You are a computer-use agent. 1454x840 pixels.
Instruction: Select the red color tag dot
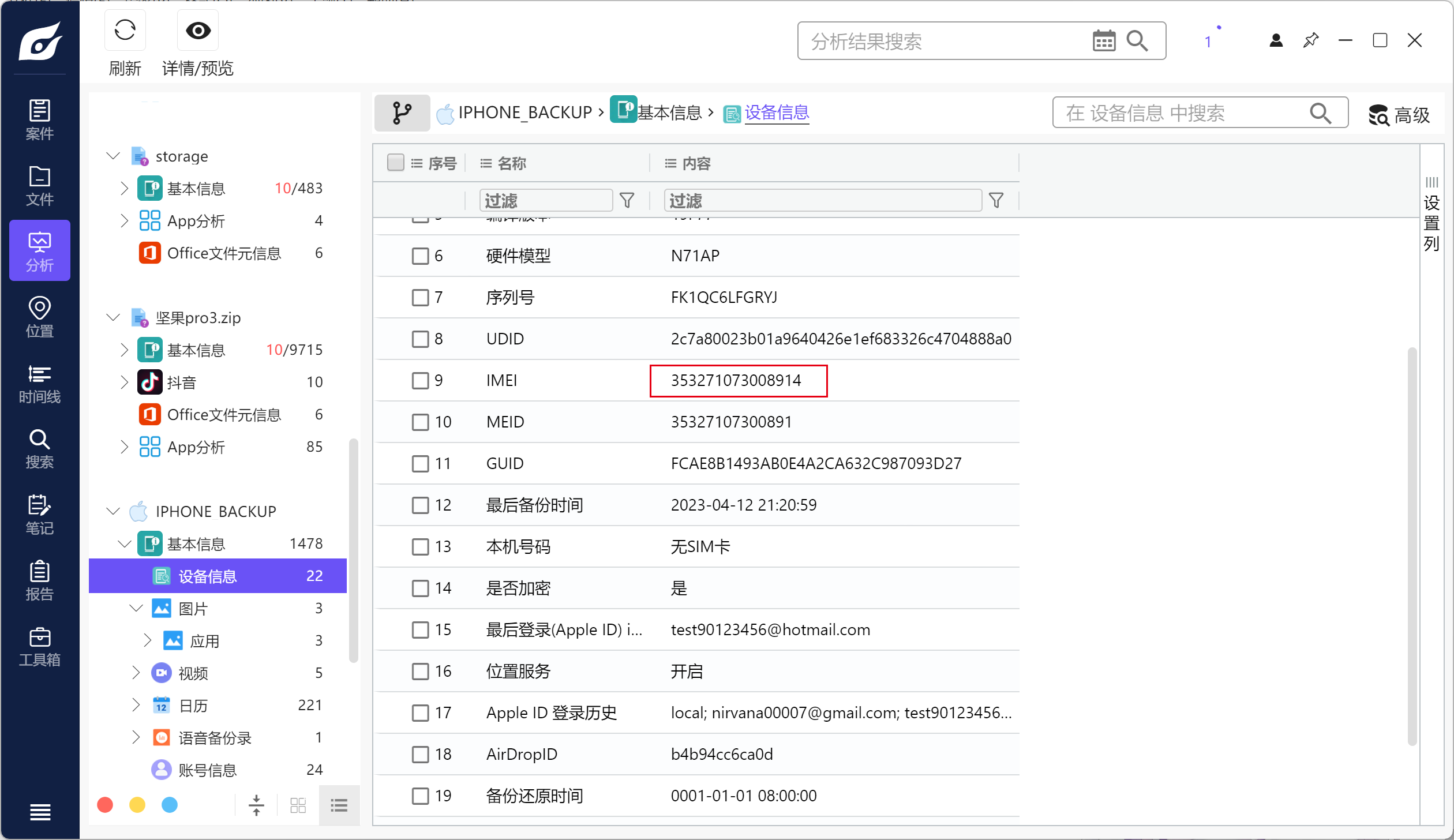105,805
